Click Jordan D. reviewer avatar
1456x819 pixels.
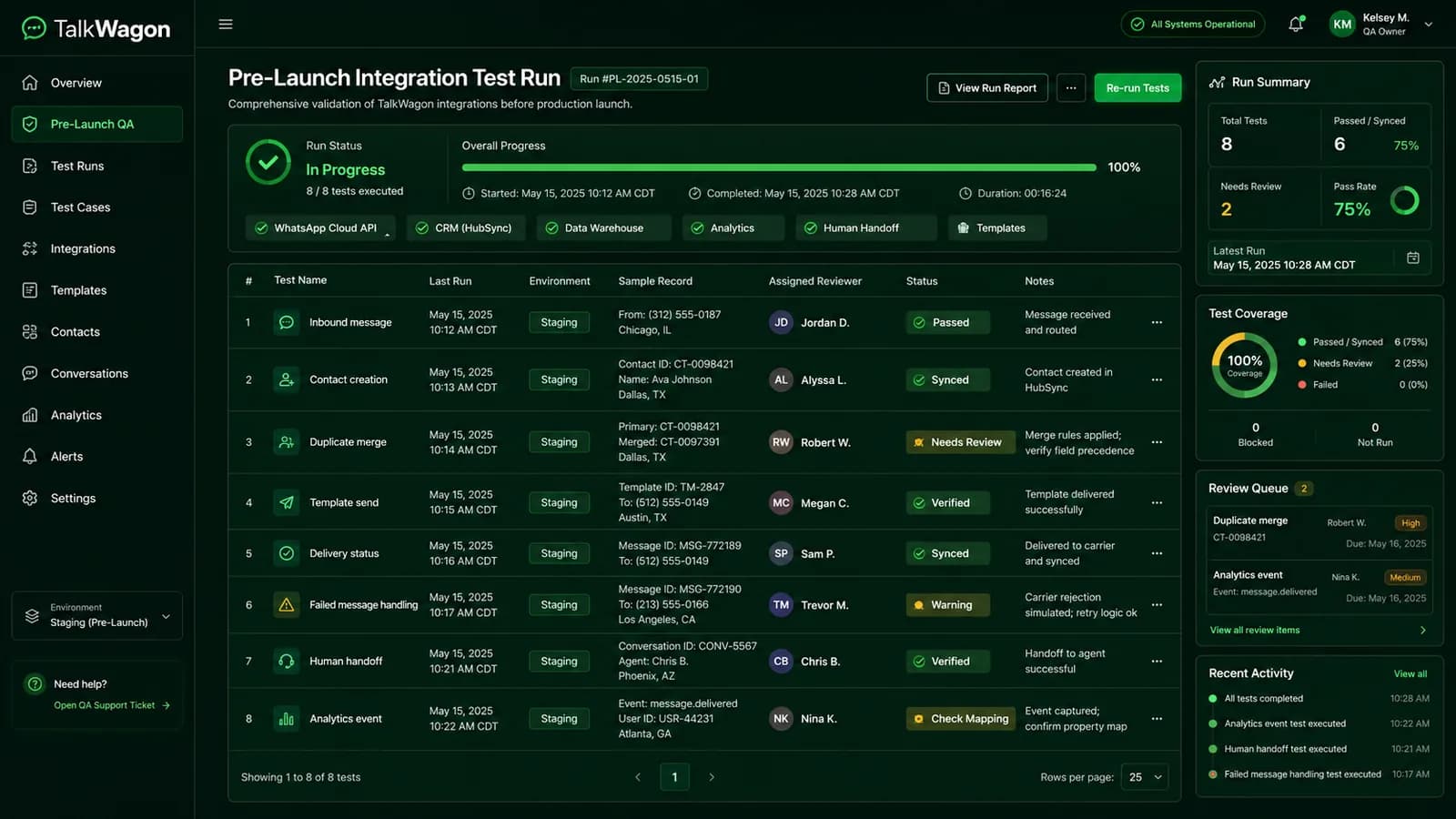[781, 322]
